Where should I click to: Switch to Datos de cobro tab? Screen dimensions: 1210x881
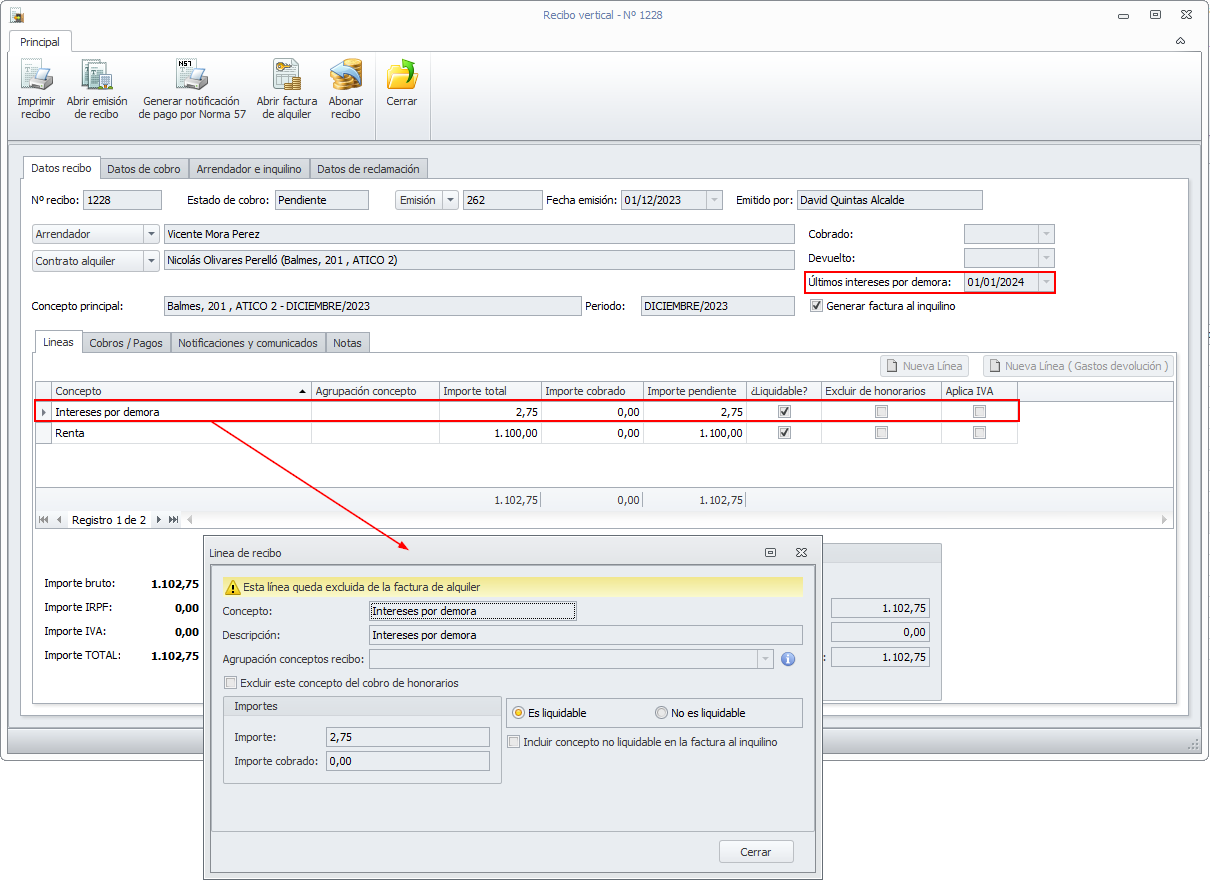pyautogui.click(x=144, y=169)
